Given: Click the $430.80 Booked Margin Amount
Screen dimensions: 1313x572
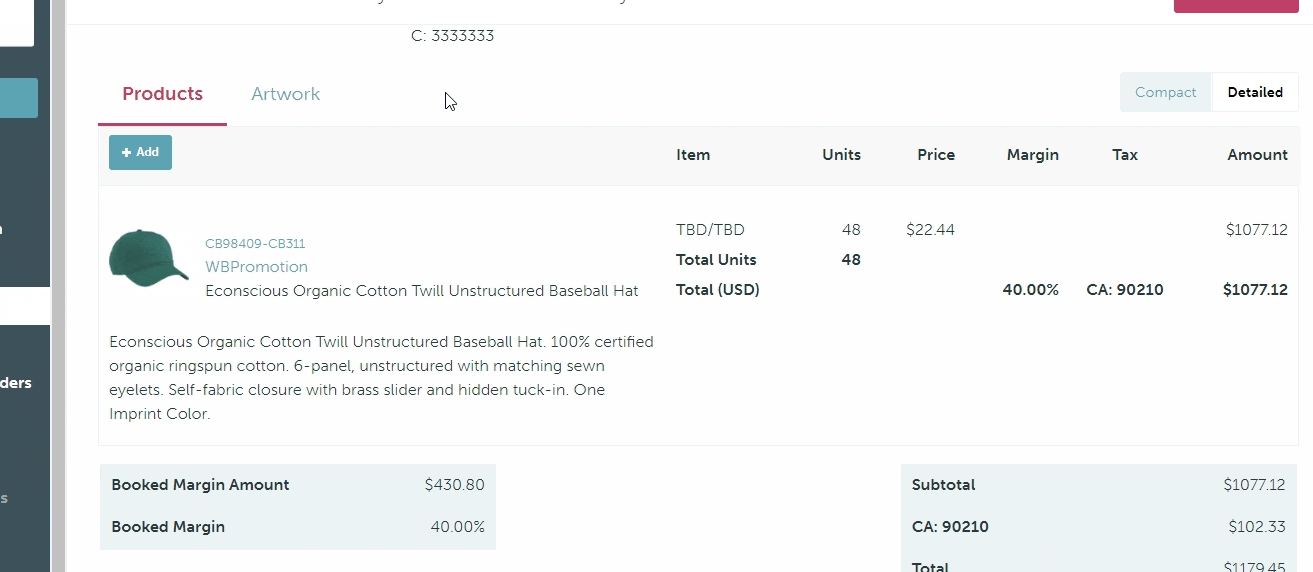Looking at the screenshot, I should tap(454, 485).
